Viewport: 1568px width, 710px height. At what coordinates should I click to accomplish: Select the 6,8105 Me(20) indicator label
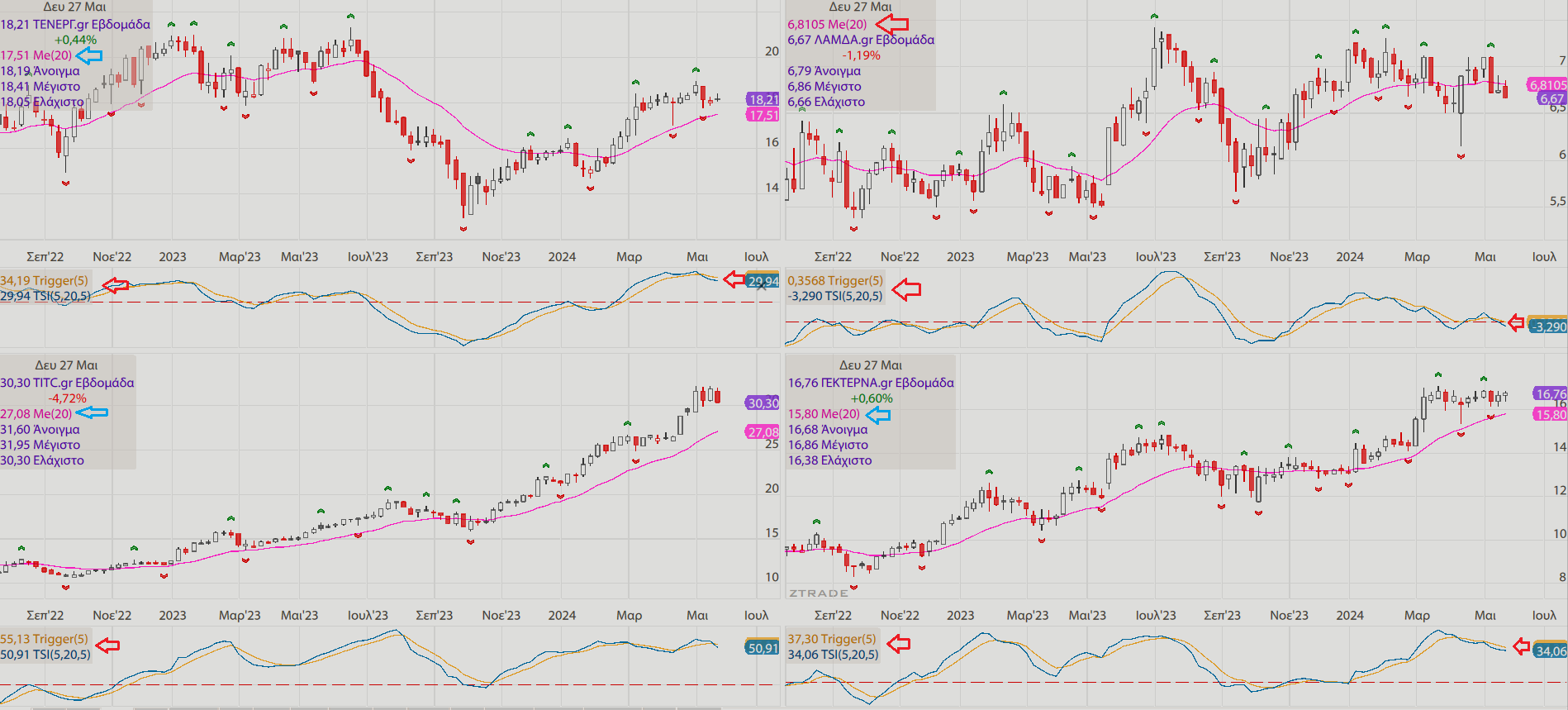(x=827, y=24)
